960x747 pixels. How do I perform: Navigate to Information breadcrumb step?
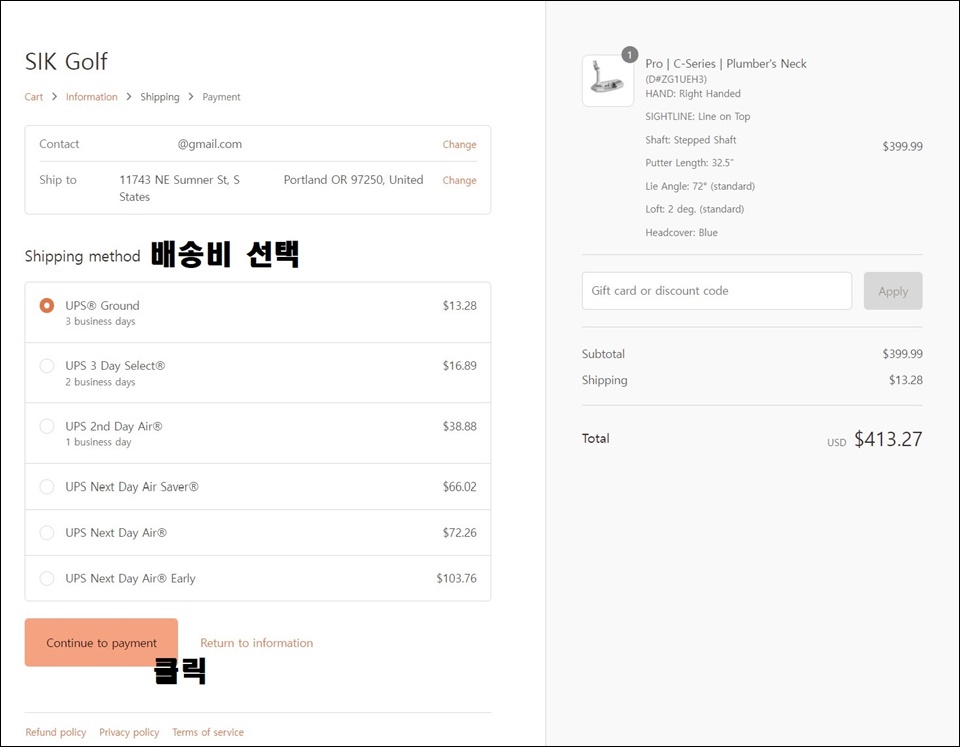[91, 97]
